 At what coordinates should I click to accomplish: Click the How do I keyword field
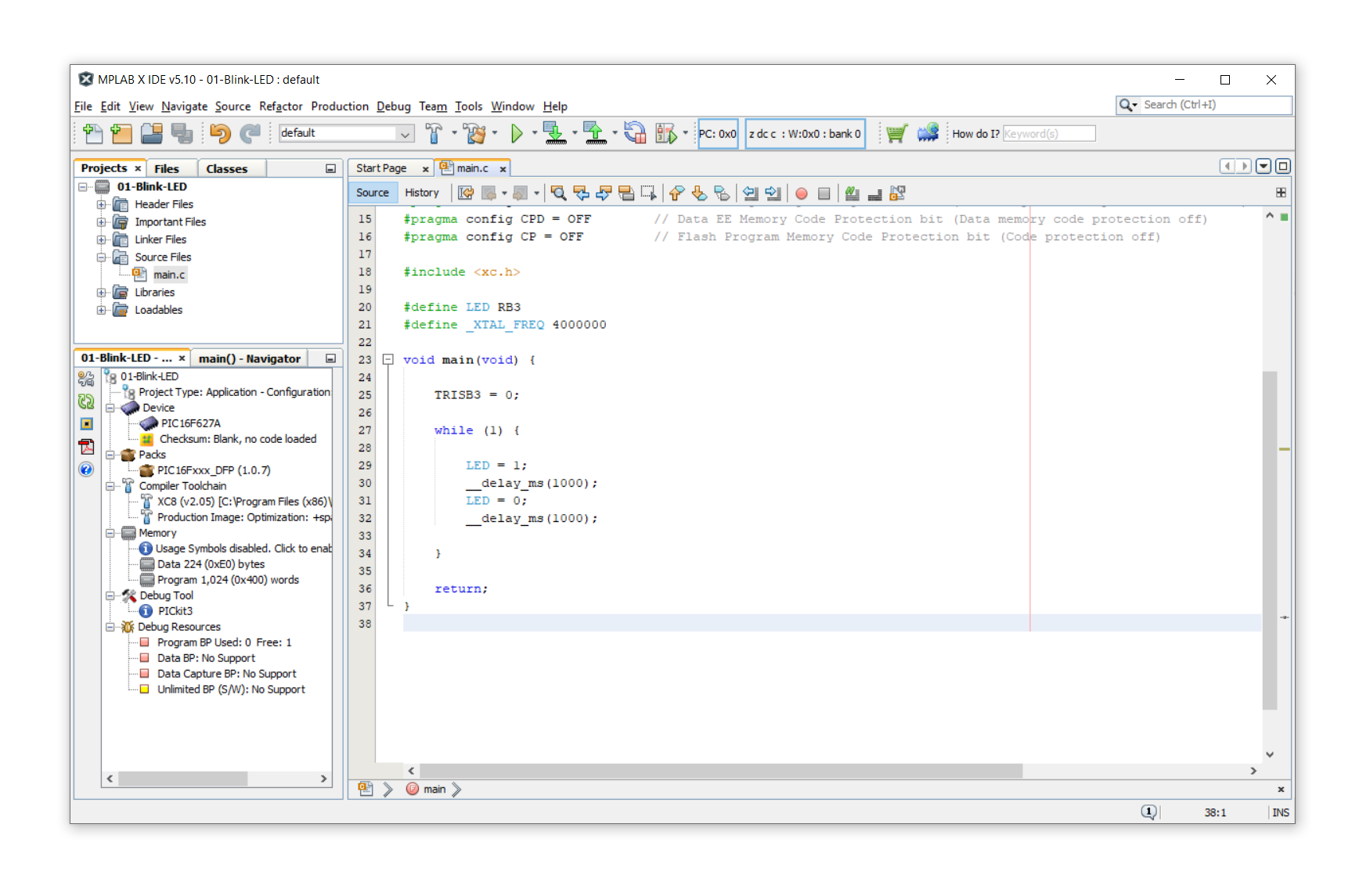tap(1048, 134)
